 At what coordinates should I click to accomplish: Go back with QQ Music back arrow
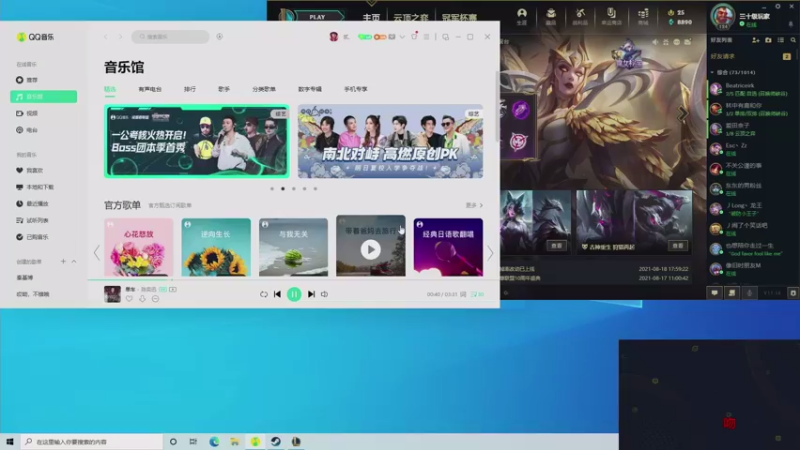[x=106, y=37]
